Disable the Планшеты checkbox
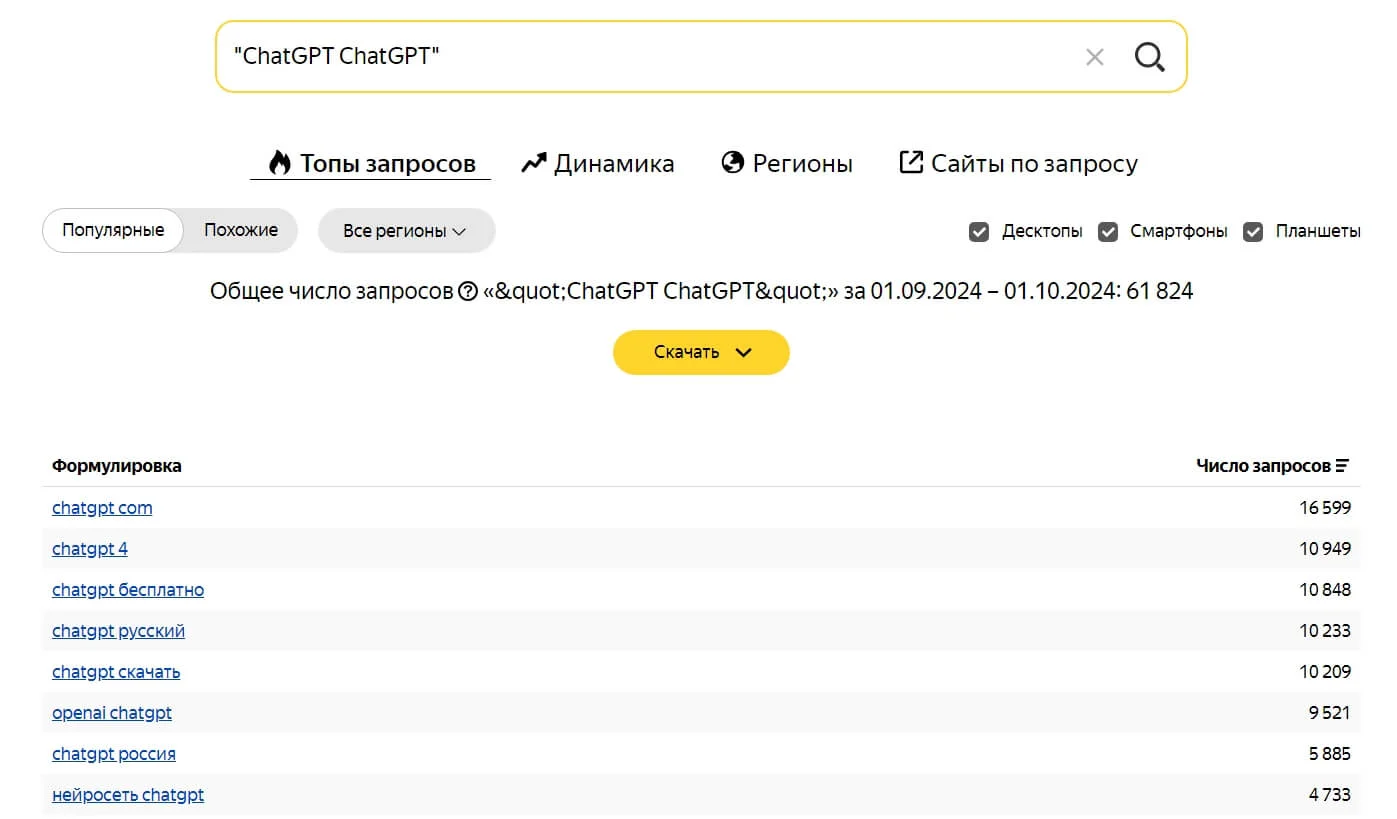 click(x=1253, y=232)
